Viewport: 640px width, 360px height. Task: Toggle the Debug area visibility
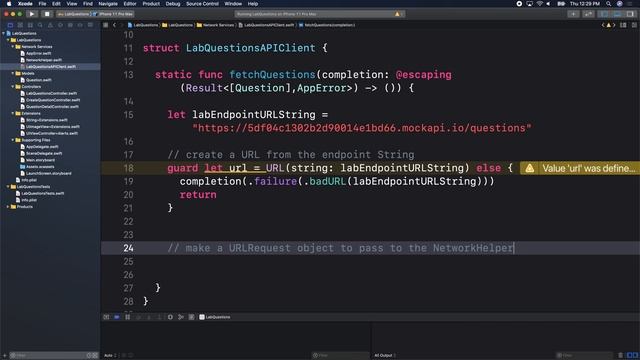point(618,14)
